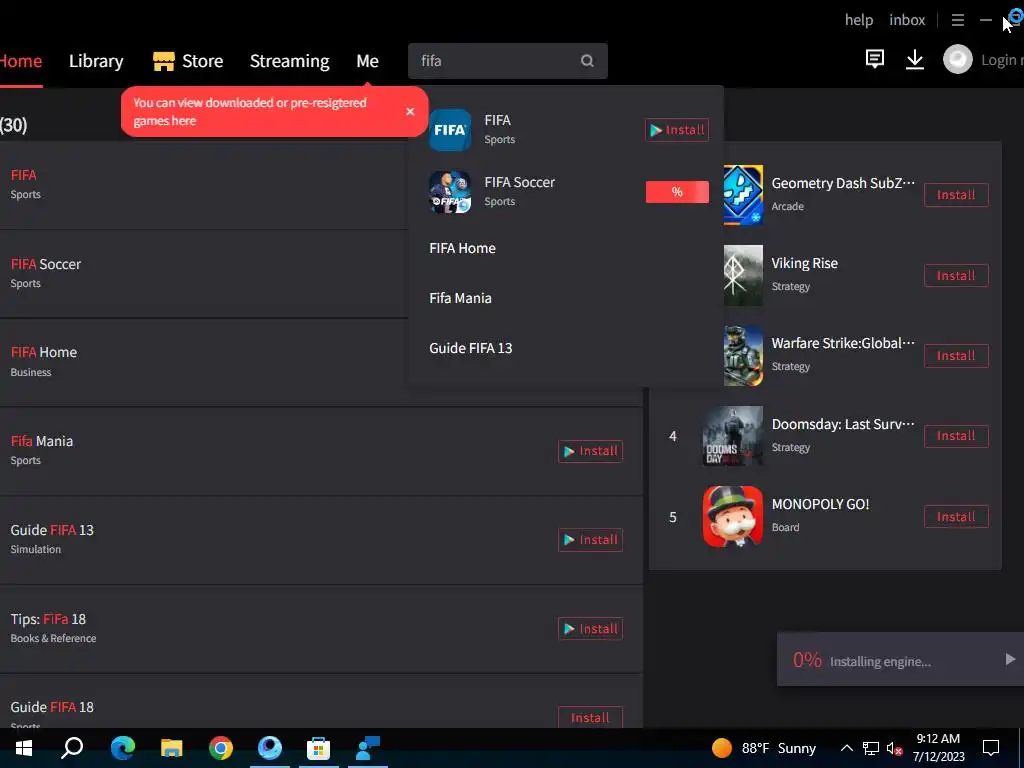Open Windows notification center
Screen dimensions: 1024x768
[x=991, y=748]
